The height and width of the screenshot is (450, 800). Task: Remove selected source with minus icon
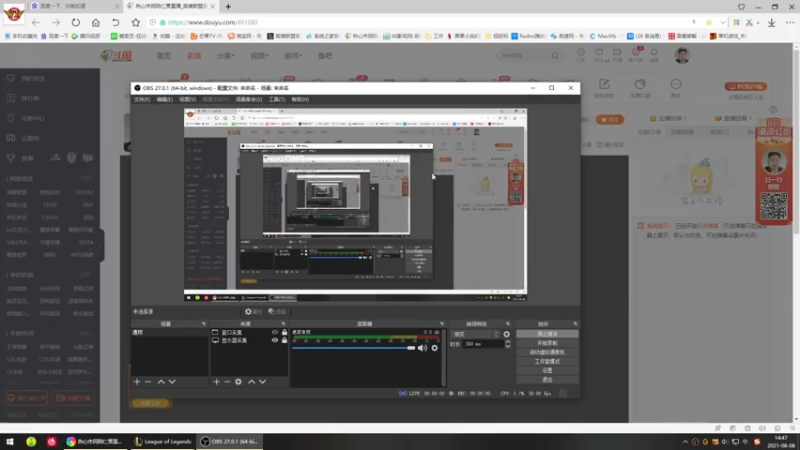click(228, 382)
